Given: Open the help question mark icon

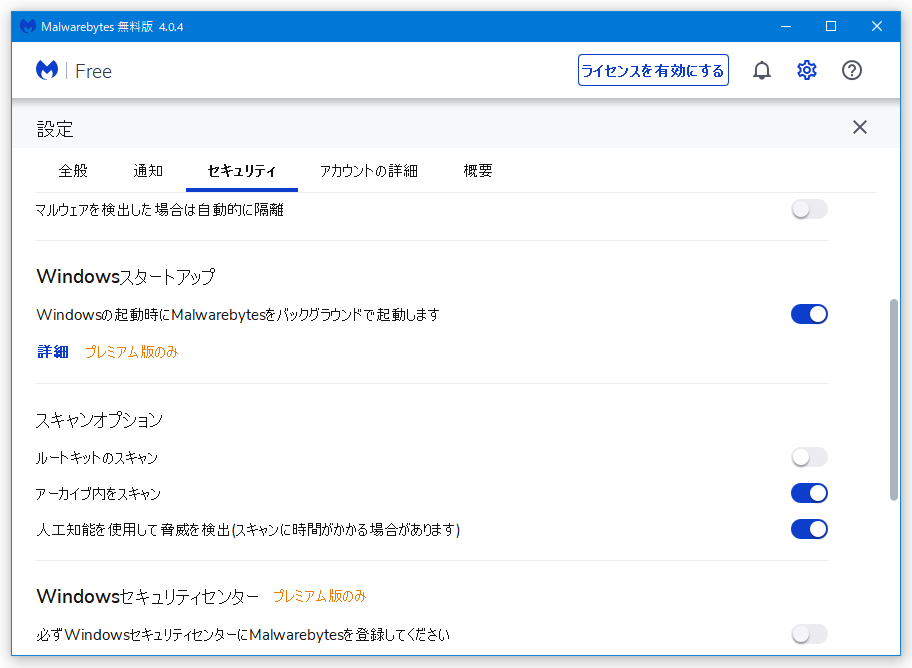Looking at the screenshot, I should (852, 70).
